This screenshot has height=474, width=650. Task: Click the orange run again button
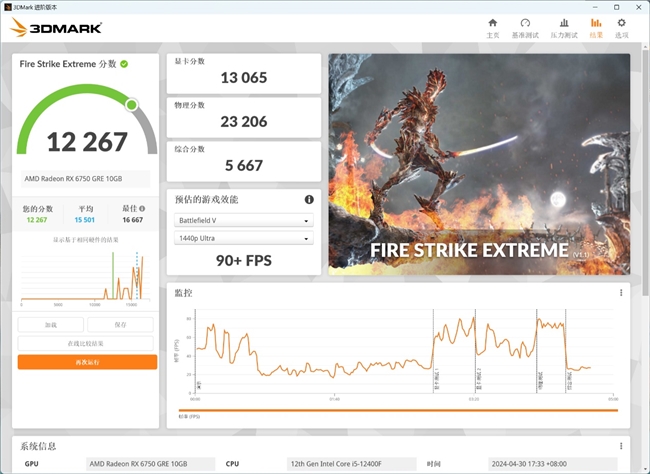click(87, 362)
